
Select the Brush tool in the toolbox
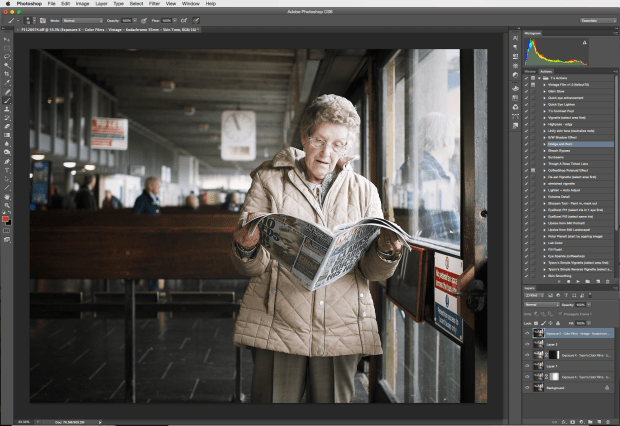pyautogui.click(x=7, y=100)
